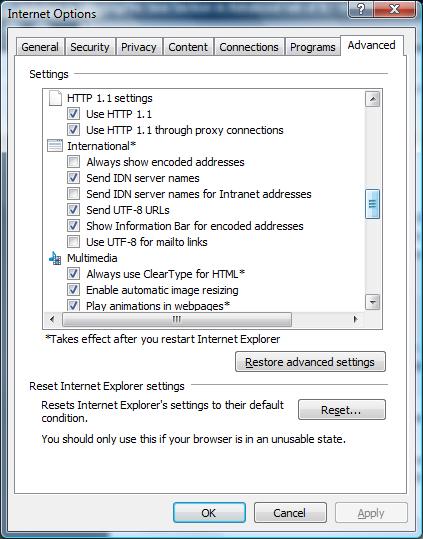Check Use UTF-8 for mailto links
The image size is (423, 539).
74,242
